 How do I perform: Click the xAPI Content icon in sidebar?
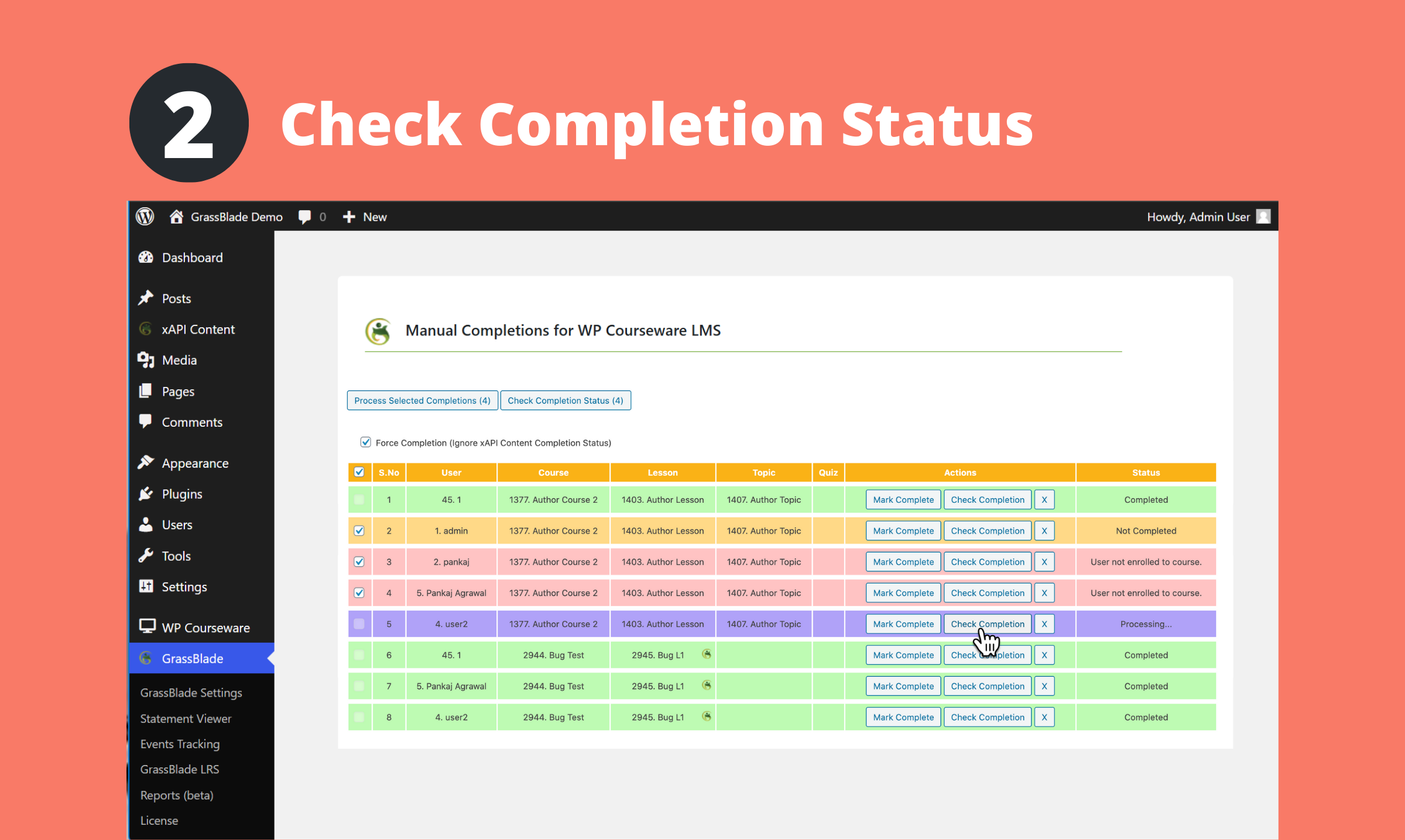click(146, 329)
